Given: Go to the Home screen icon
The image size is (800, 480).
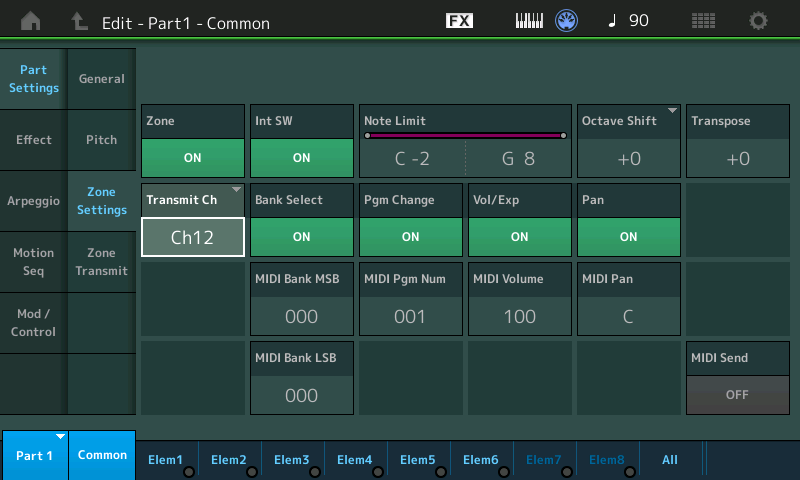Looking at the screenshot, I should 31,21.
